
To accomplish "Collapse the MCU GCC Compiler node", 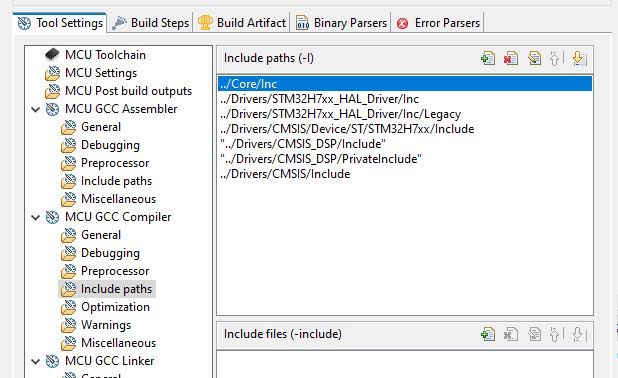I will click(x=35, y=217).
